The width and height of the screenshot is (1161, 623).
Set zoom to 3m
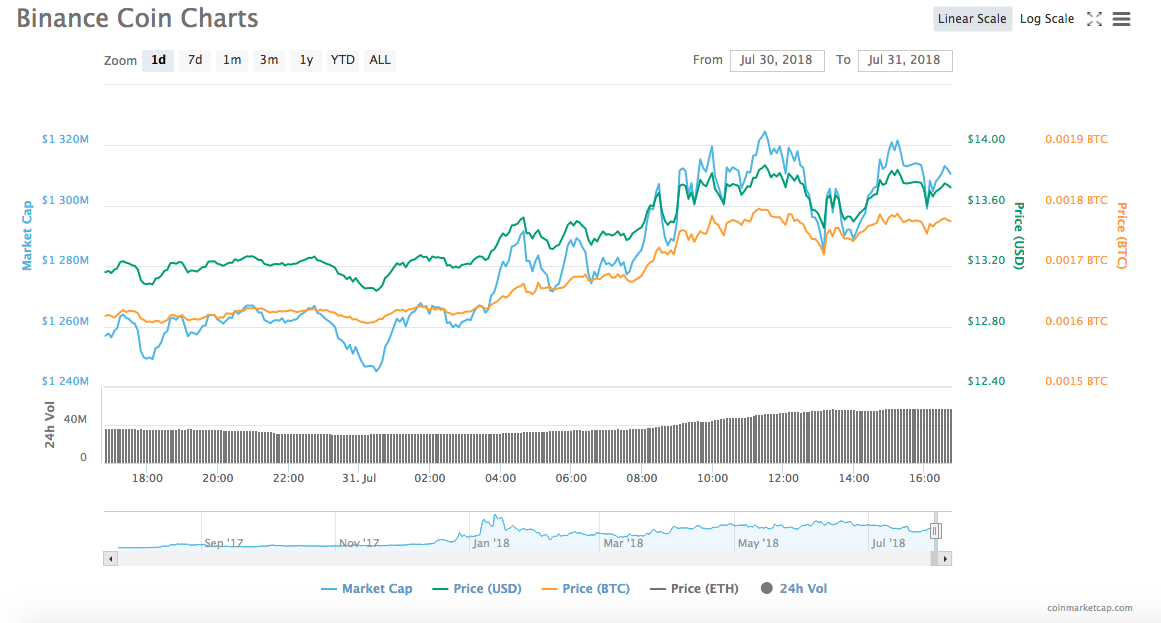click(269, 60)
